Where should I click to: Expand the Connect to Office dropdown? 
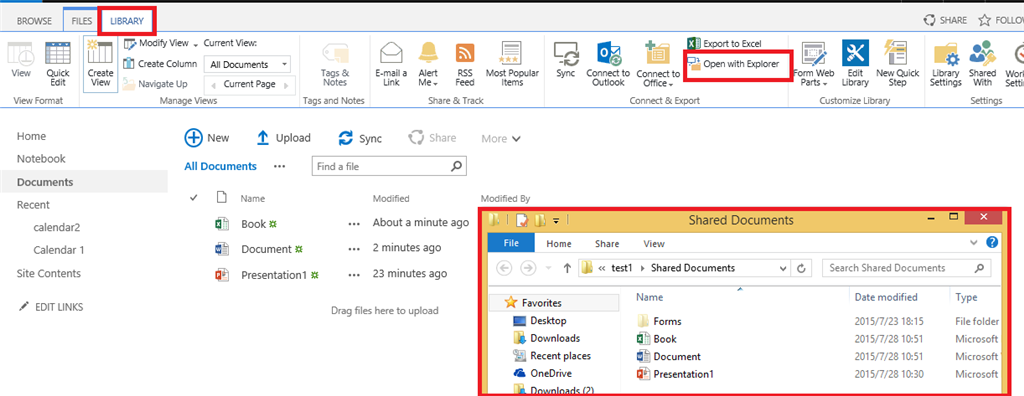pos(671,85)
